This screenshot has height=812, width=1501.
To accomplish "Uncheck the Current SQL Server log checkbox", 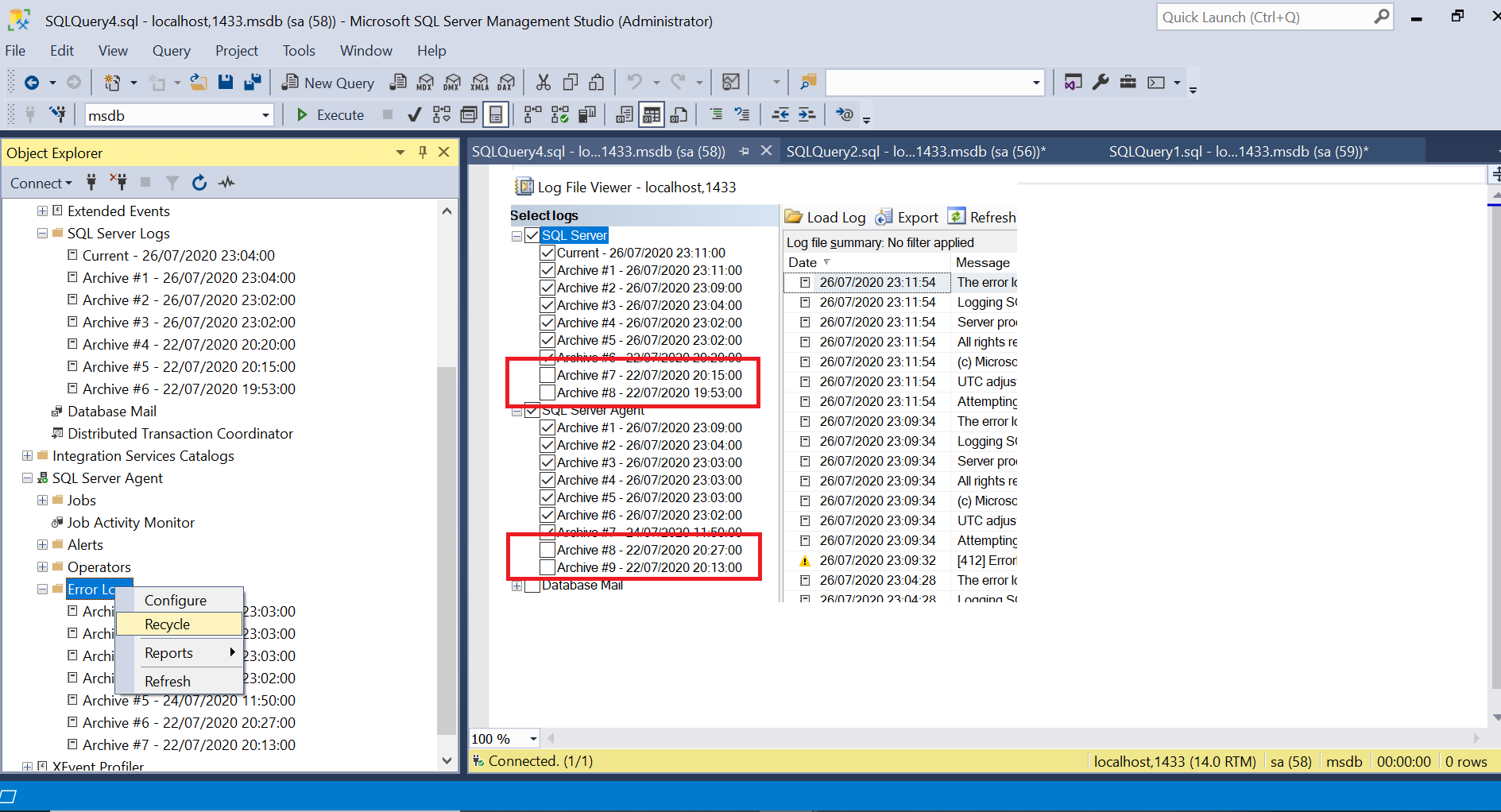I will pyautogui.click(x=547, y=253).
